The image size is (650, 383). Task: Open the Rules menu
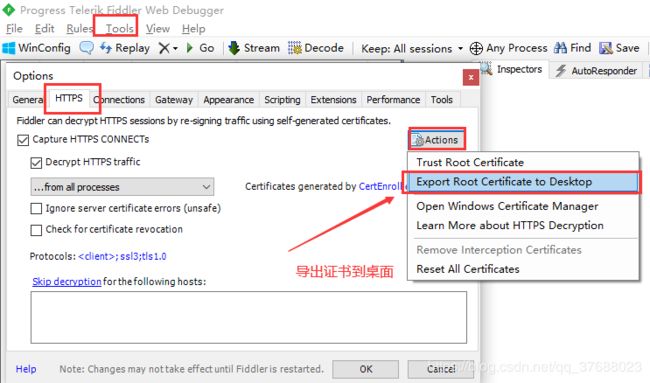pyautogui.click(x=79, y=29)
